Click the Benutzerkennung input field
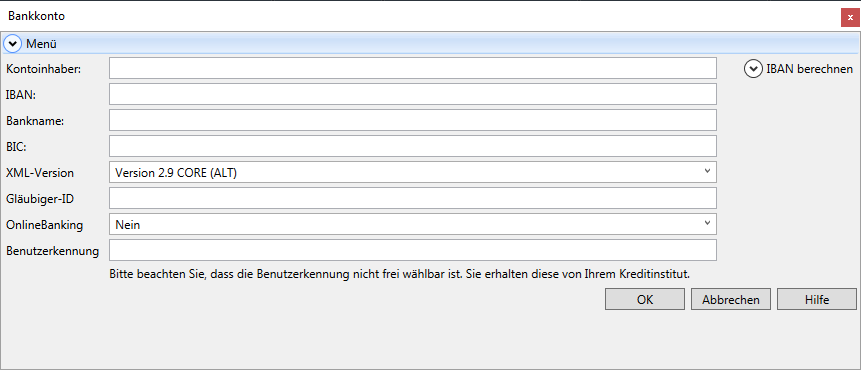Image resolution: width=861 pixels, height=370 pixels. [413, 250]
